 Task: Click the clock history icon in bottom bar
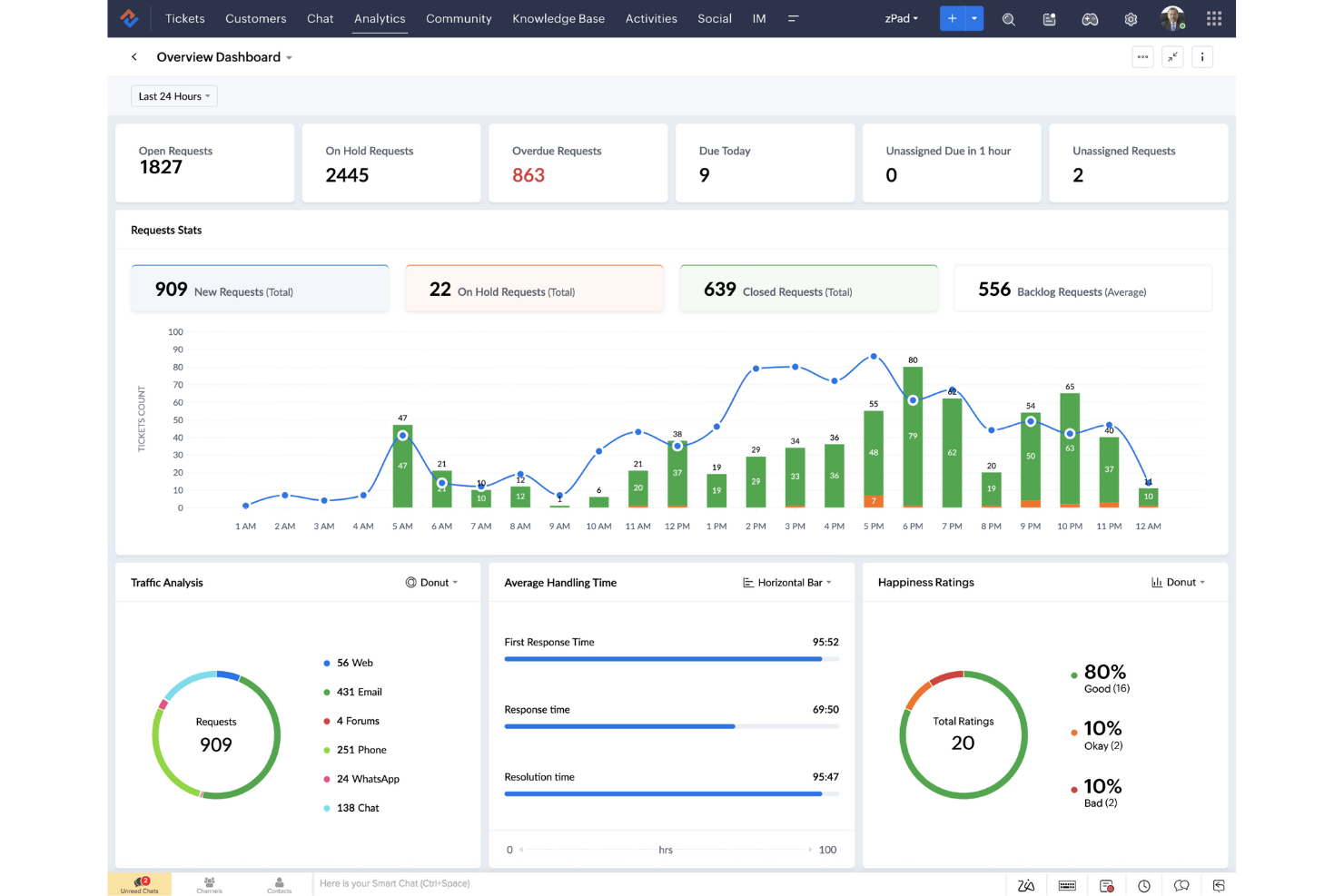coord(1144,886)
